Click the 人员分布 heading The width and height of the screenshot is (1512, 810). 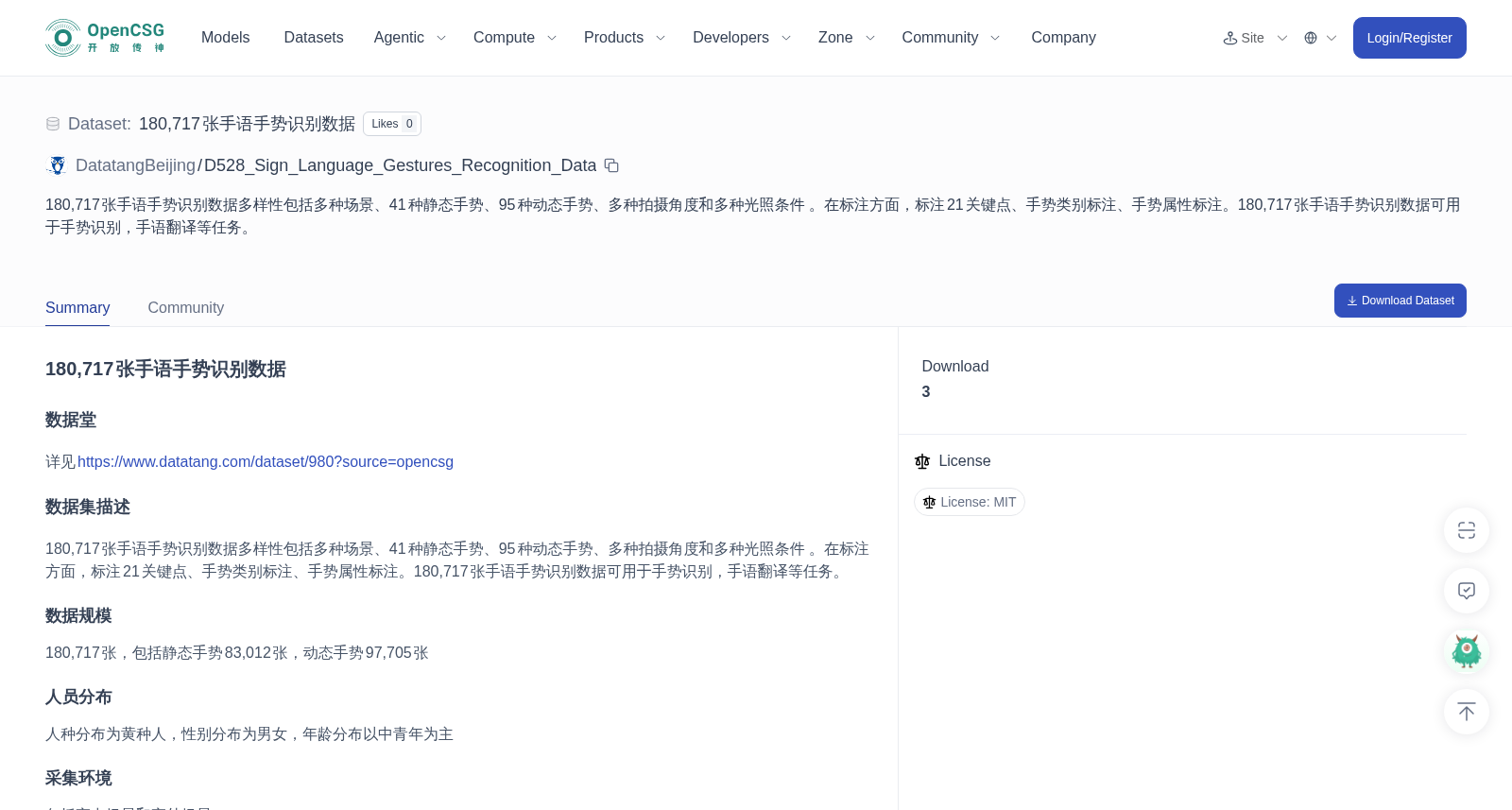[78, 698]
